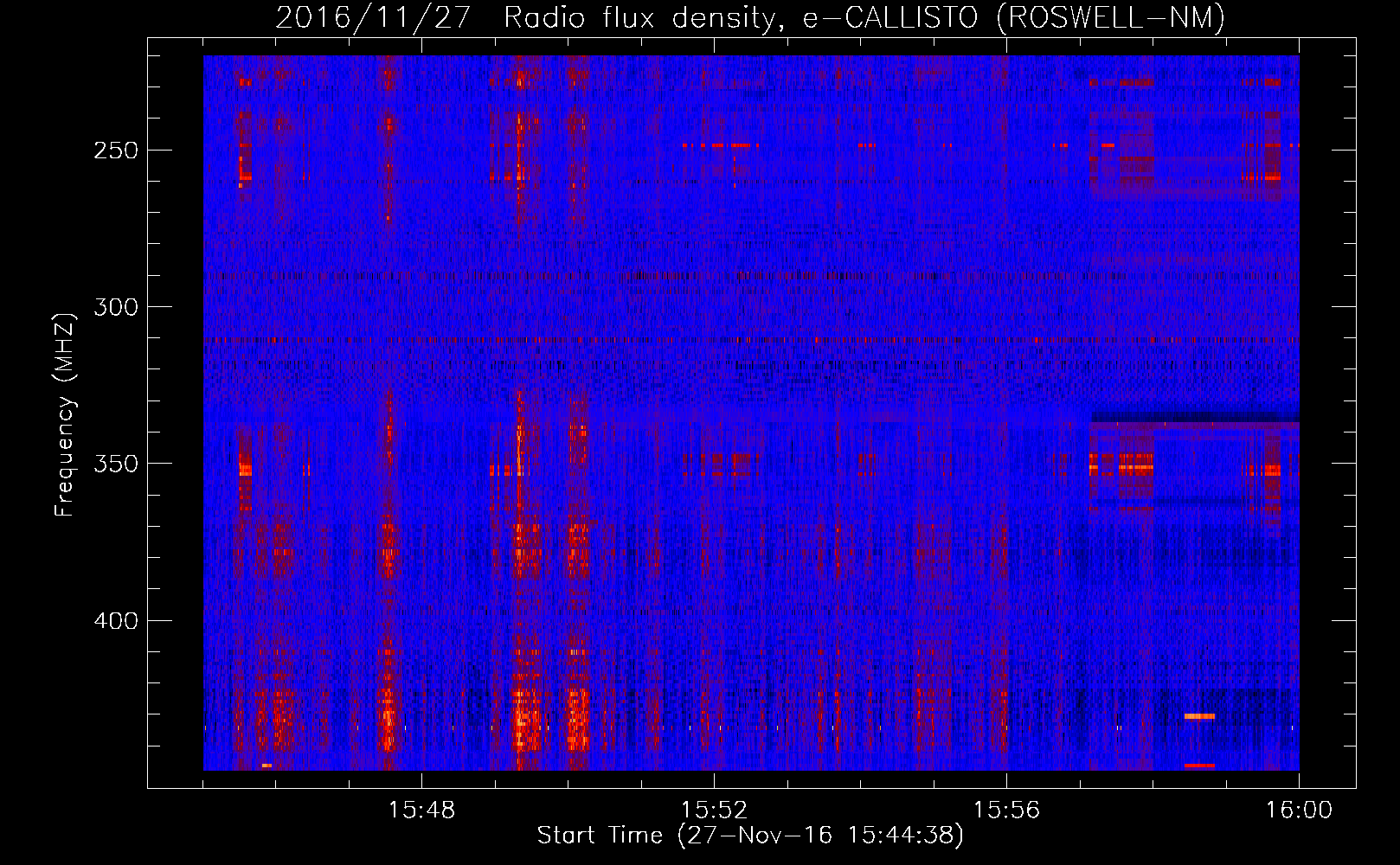The width and height of the screenshot is (1400, 865).
Task: Click the 'Frequency (MHZ)' axis label
Action: pos(65,415)
